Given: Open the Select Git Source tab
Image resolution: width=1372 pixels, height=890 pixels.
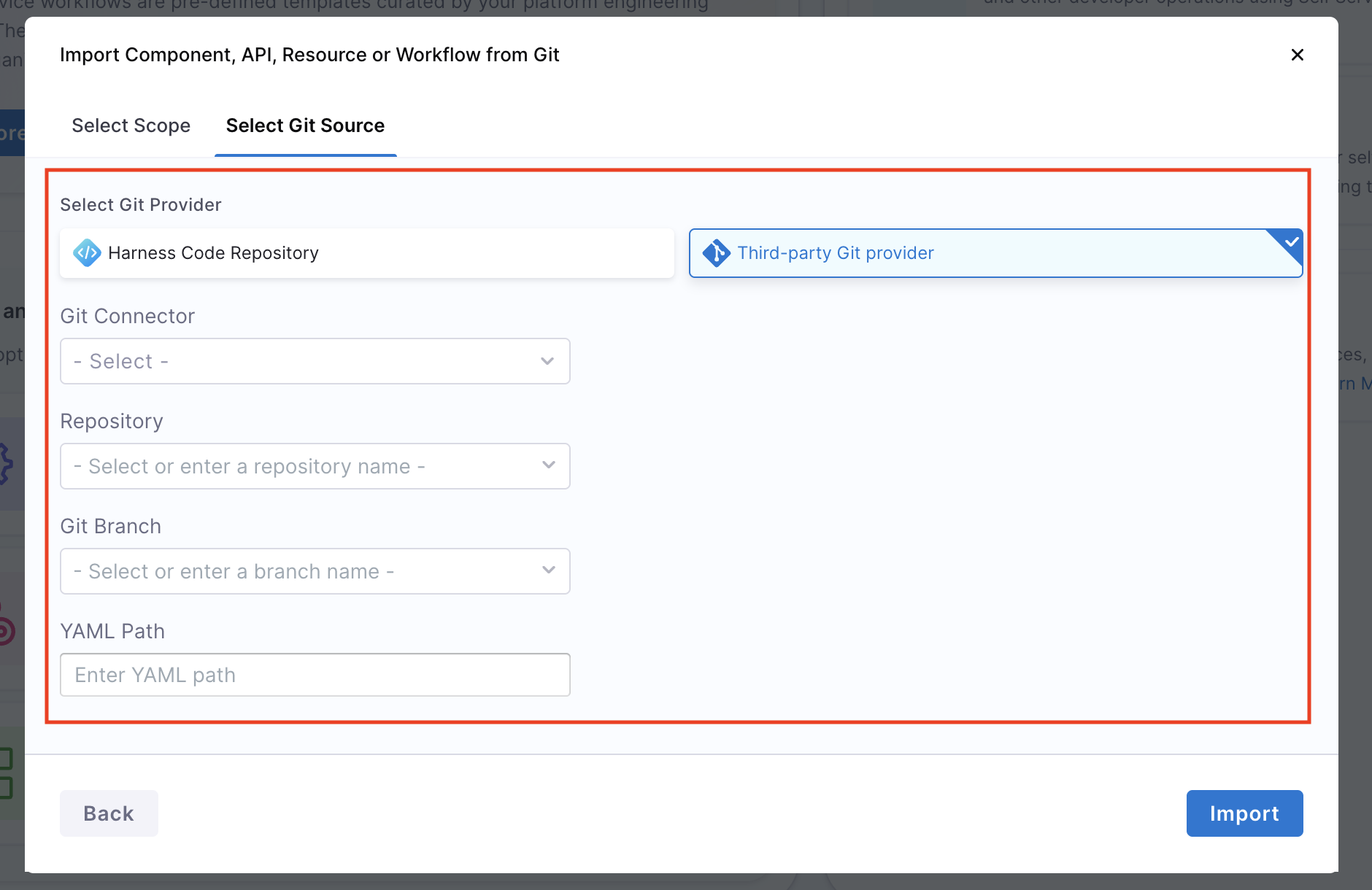Looking at the screenshot, I should [305, 125].
